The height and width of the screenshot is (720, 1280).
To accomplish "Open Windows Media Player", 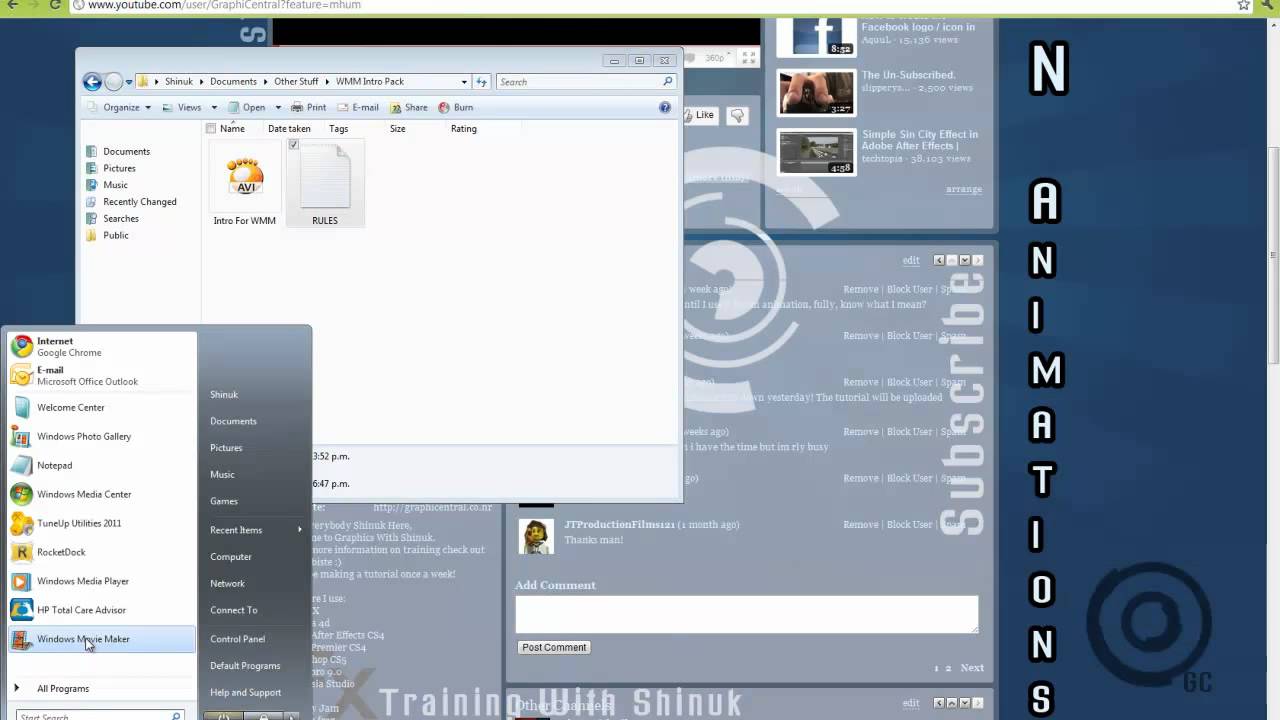I will click(100, 581).
